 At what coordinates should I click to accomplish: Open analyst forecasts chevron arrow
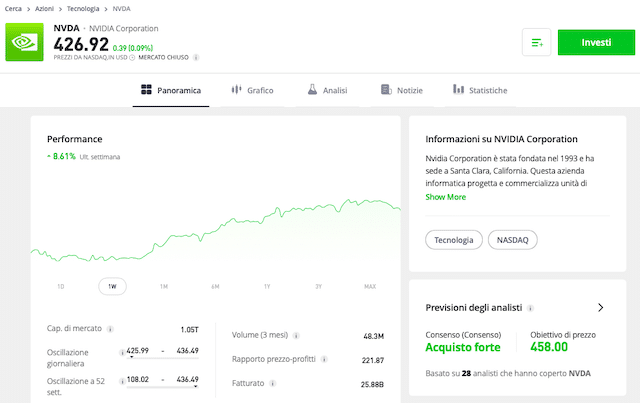pyautogui.click(x=600, y=307)
